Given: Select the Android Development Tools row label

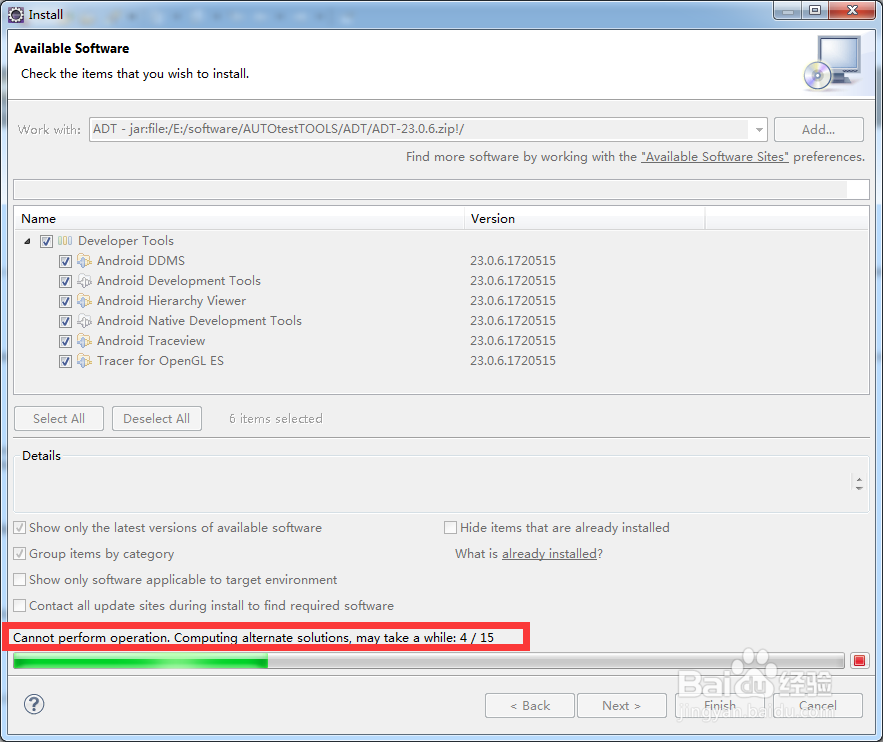Looking at the screenshot, I should point(179,281).
